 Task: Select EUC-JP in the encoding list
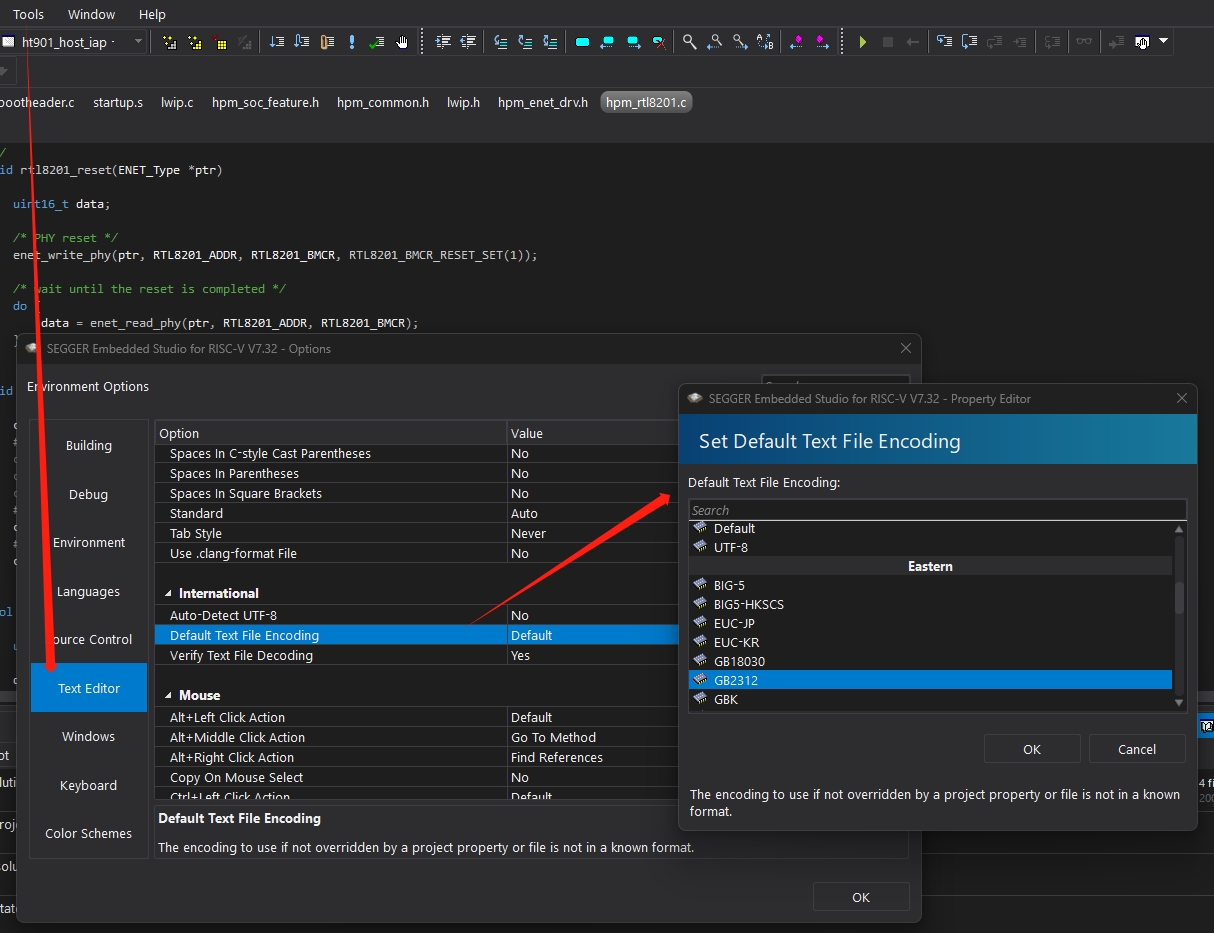coord(930,623)
